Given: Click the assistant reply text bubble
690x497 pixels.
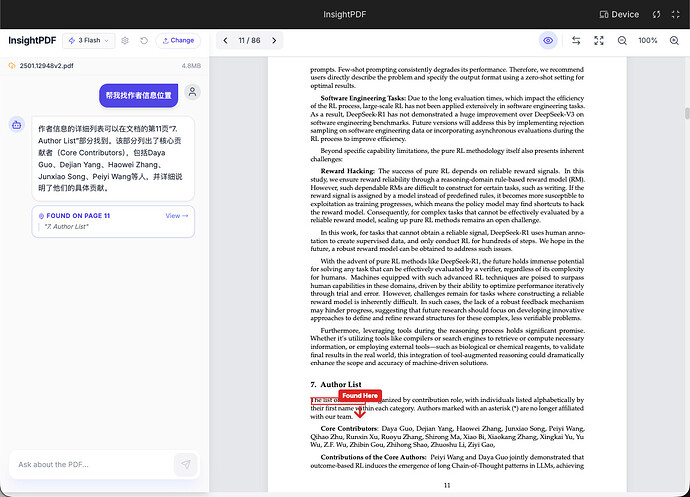Looking at the screenshot, I should [x=113, y=158].
